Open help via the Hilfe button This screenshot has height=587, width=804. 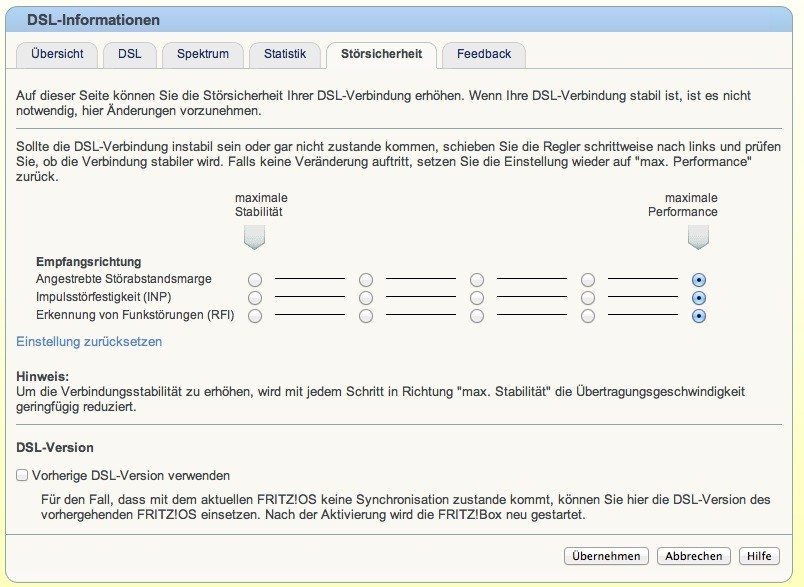coord(761,556)
